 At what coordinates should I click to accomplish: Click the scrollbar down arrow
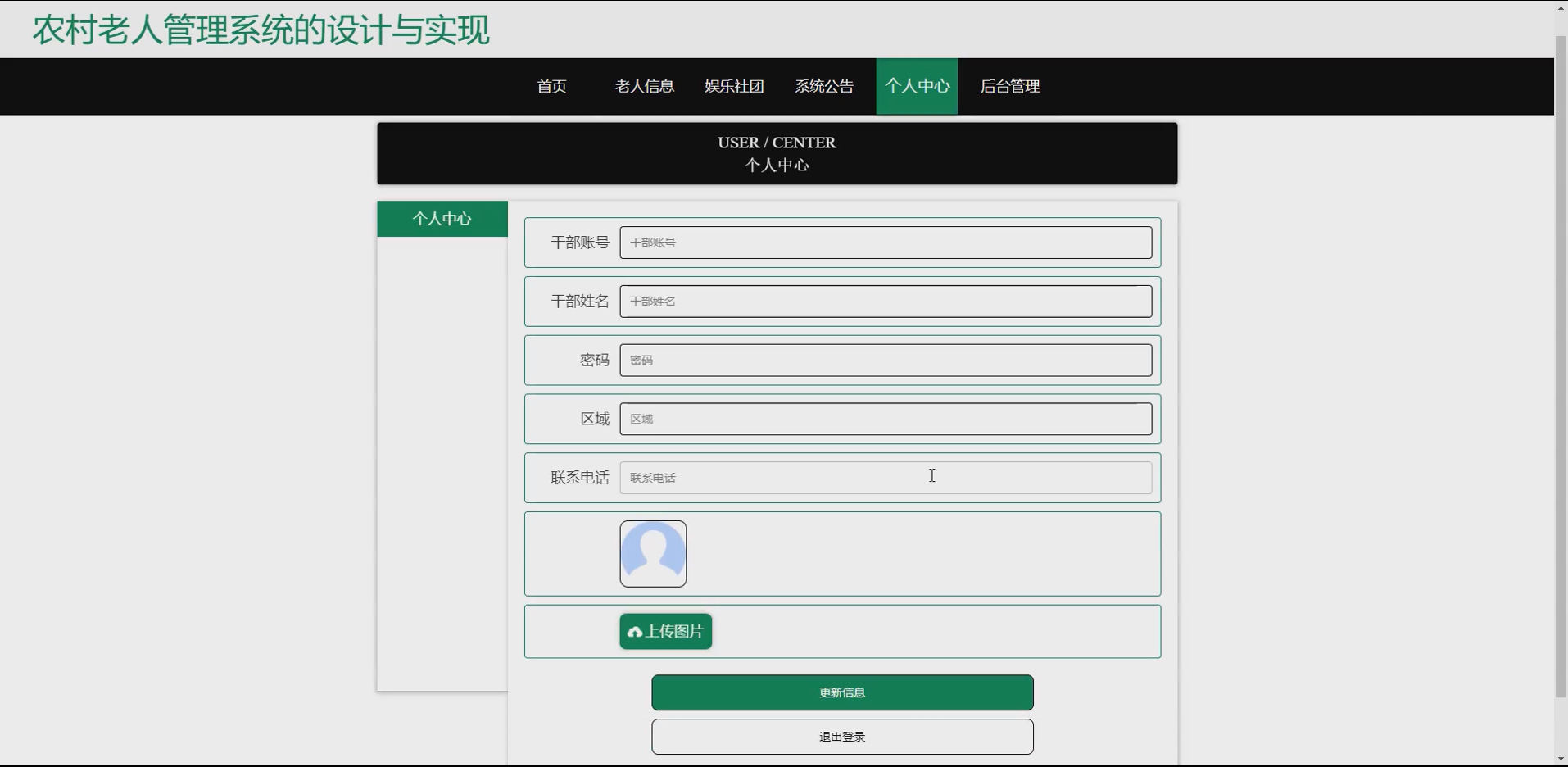click(x=1561, y=760)
